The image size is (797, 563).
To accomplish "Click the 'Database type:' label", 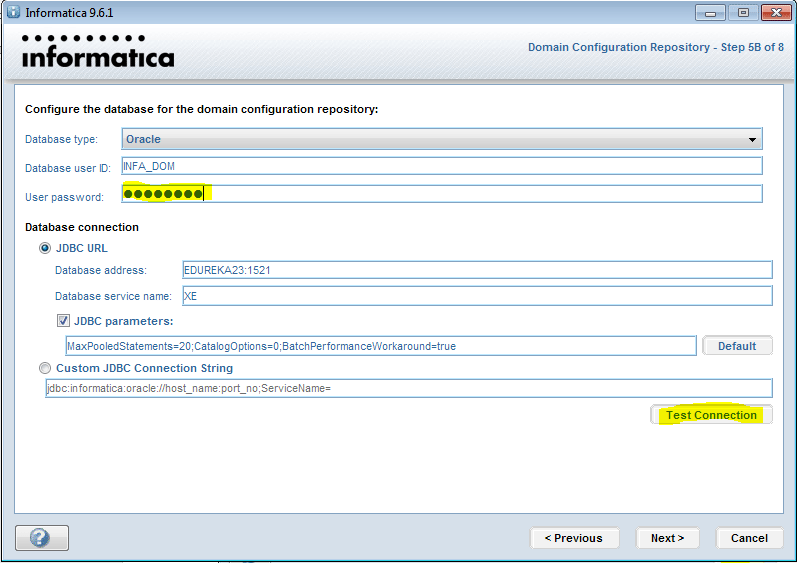I will pos(62,139).
